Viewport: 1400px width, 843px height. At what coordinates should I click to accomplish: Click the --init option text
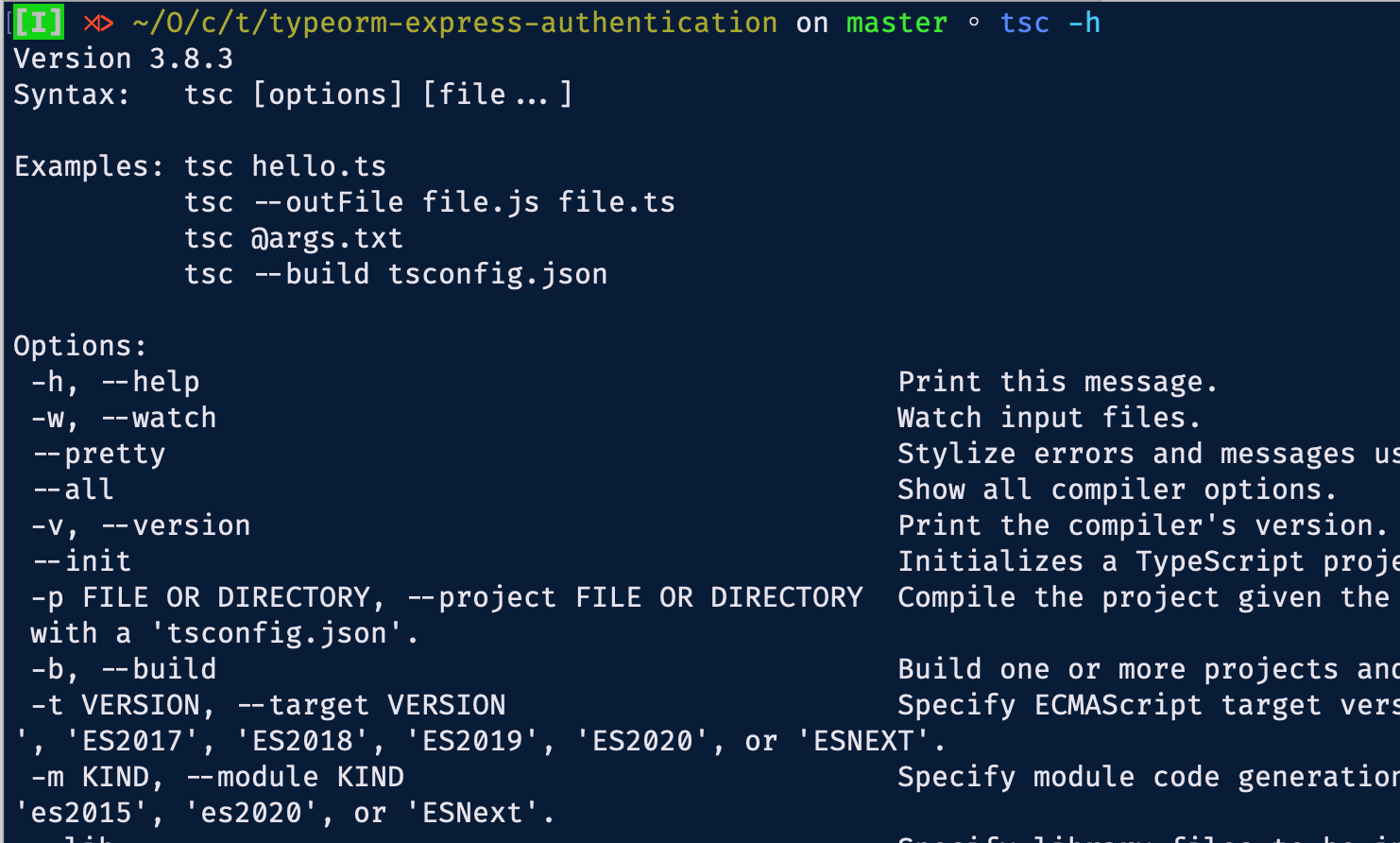(82, 561)
